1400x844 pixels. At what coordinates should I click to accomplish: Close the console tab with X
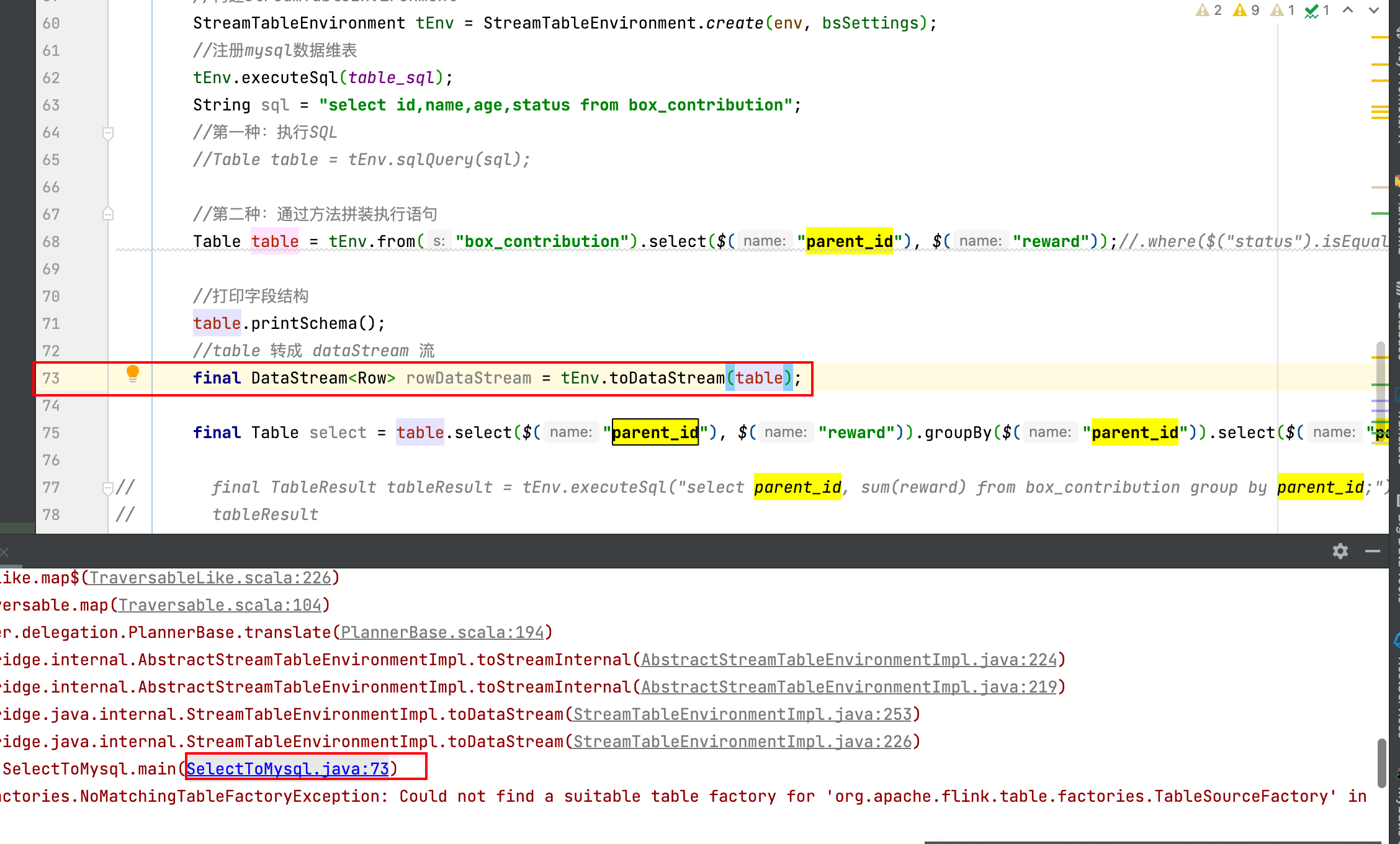pos(4,552)
